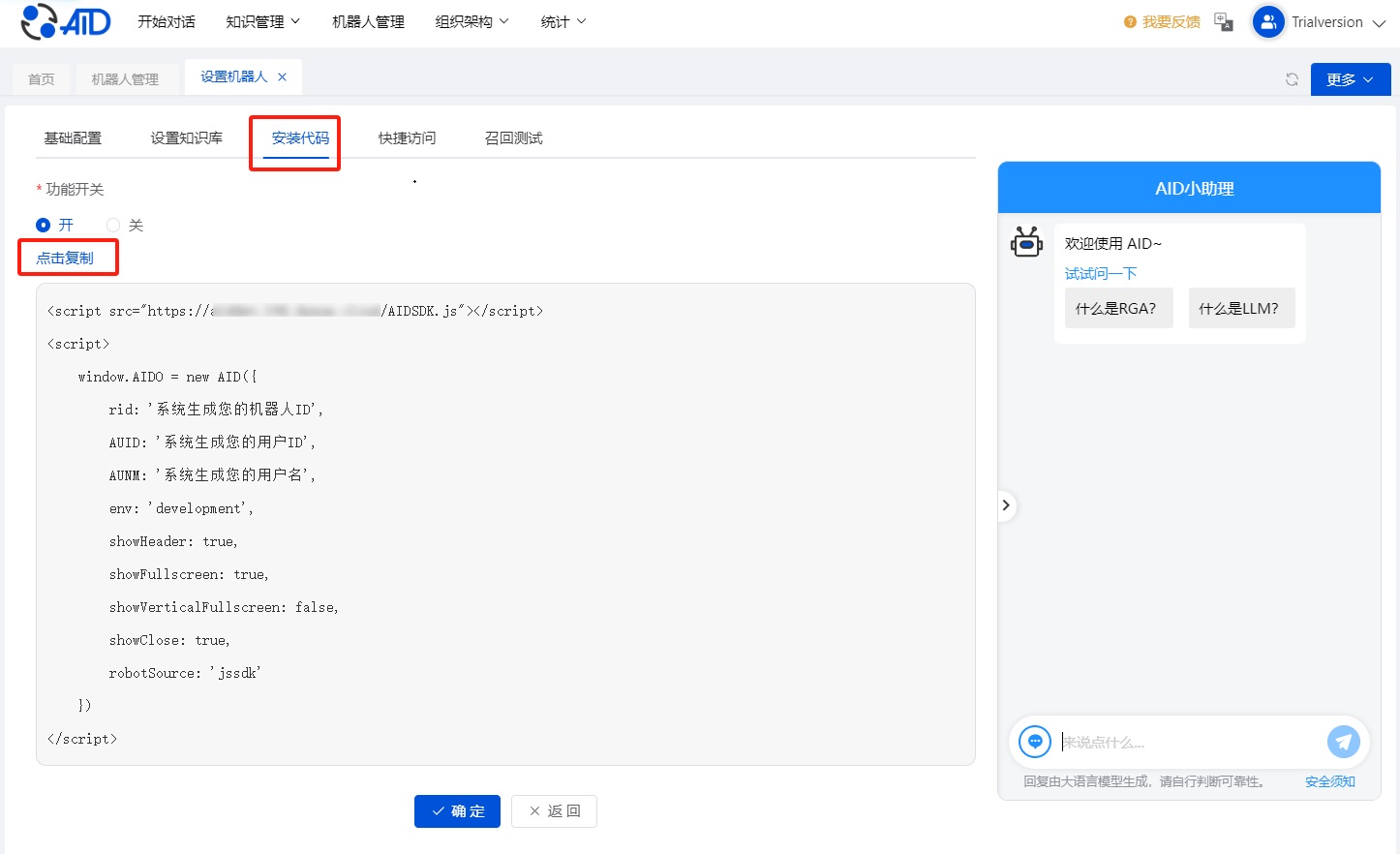1400x854 pixels.
Task: Expand the 统计 menu
Action: [563, 21]
